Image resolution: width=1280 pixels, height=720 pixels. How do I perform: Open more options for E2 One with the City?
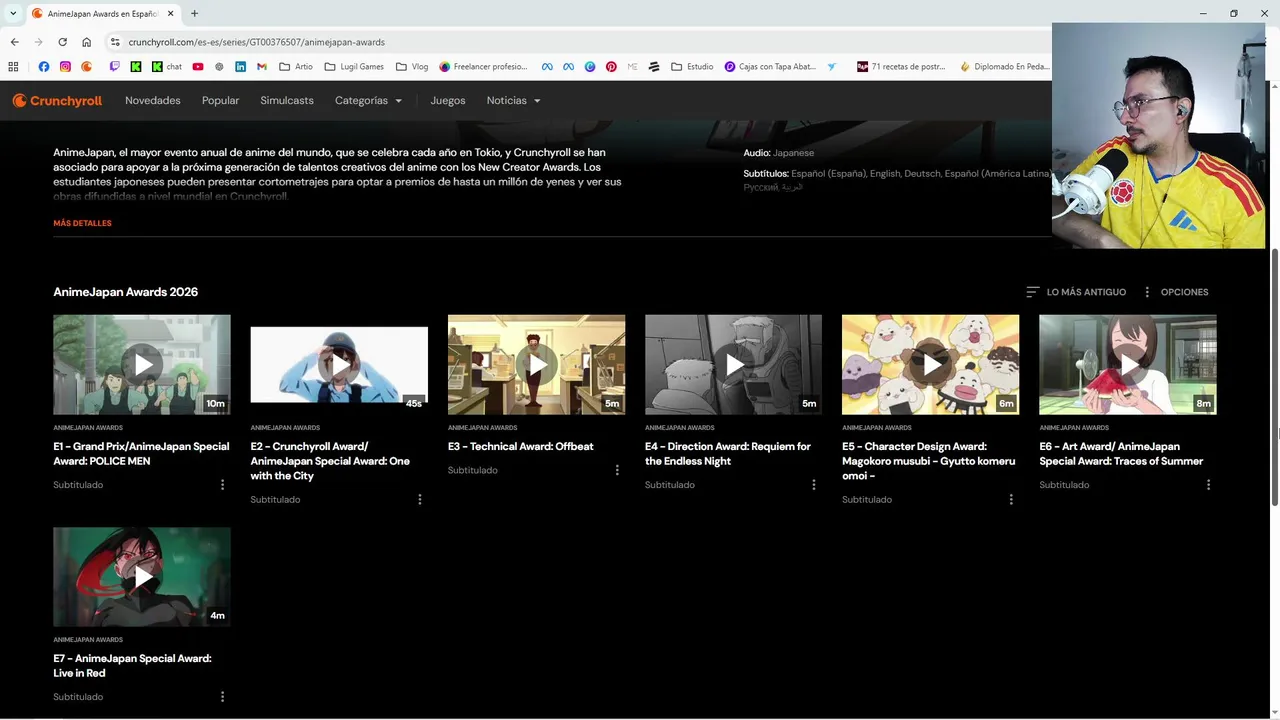click(419, 499)
